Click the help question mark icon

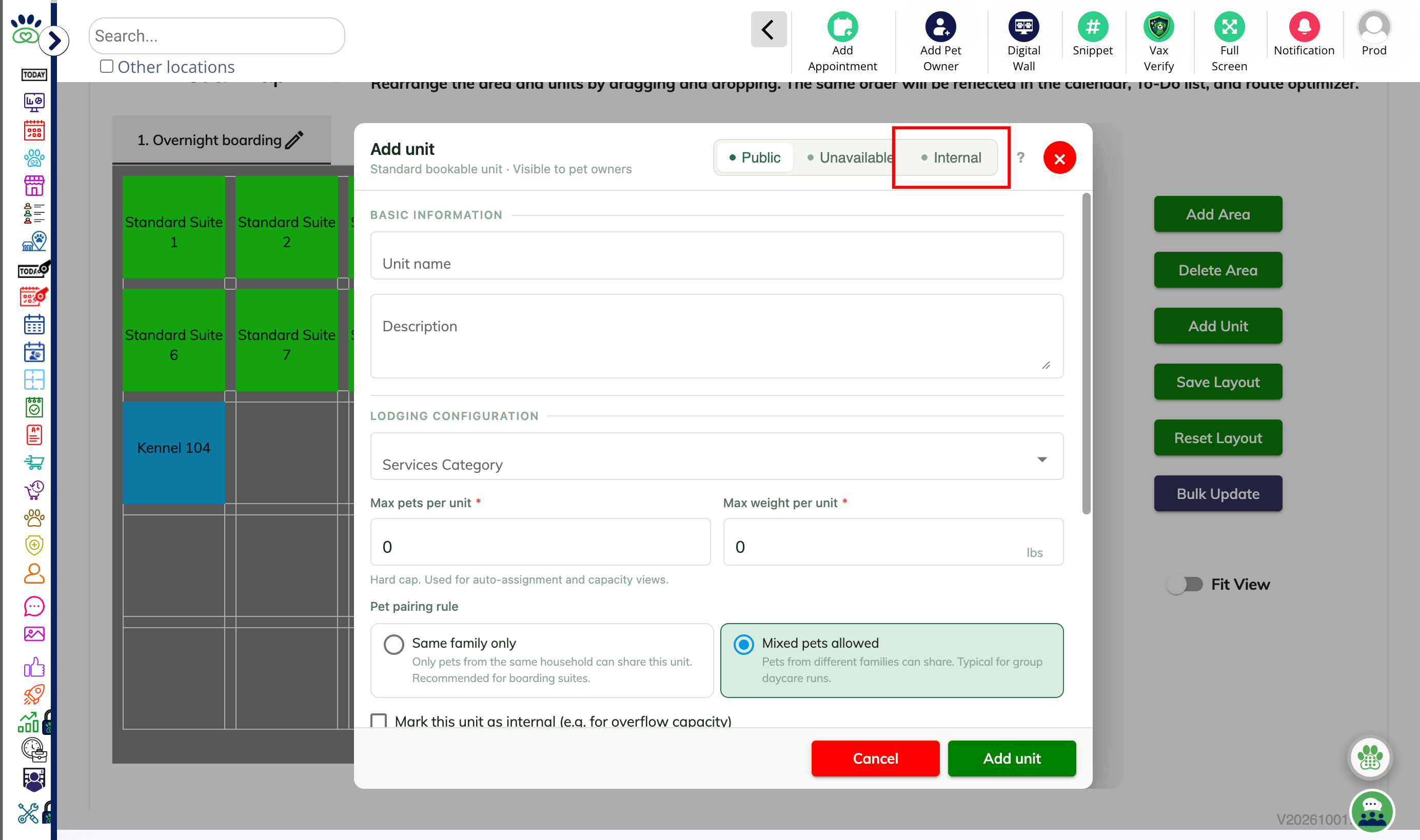[x=1020, y=157]
